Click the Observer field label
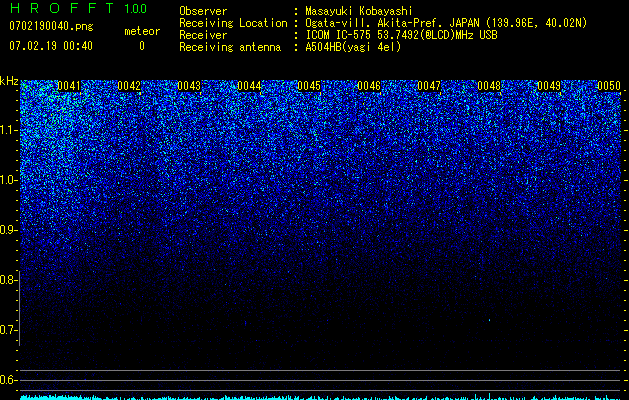Screen dimensions: 629x400 coord(203,11)
